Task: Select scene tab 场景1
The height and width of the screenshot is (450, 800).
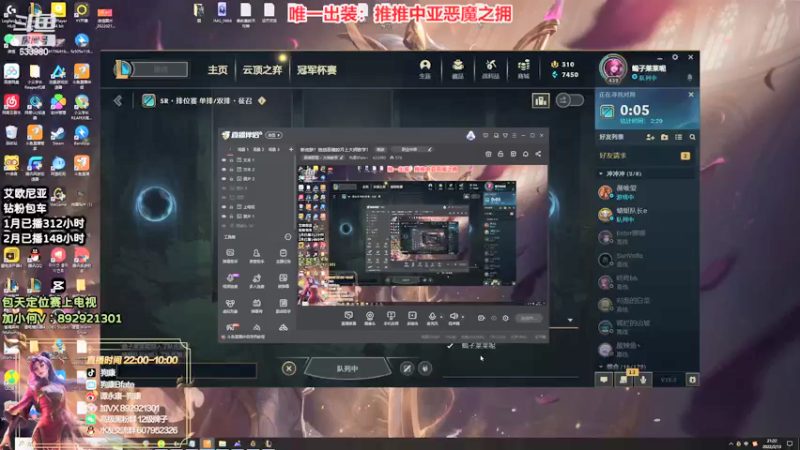Action: [243, 149]
